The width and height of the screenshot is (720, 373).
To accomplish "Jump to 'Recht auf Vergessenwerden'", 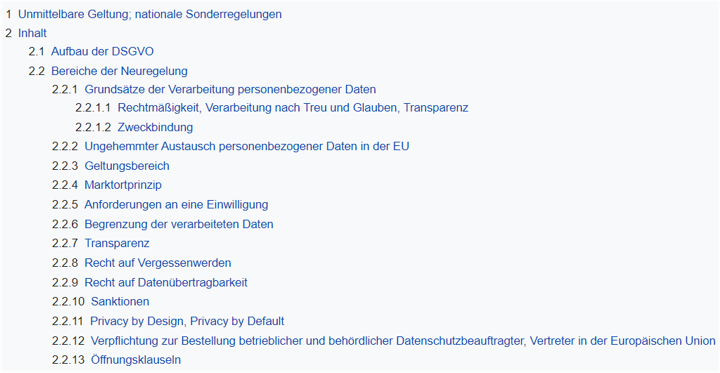I will pyautogui.click(x=158, y=263).
